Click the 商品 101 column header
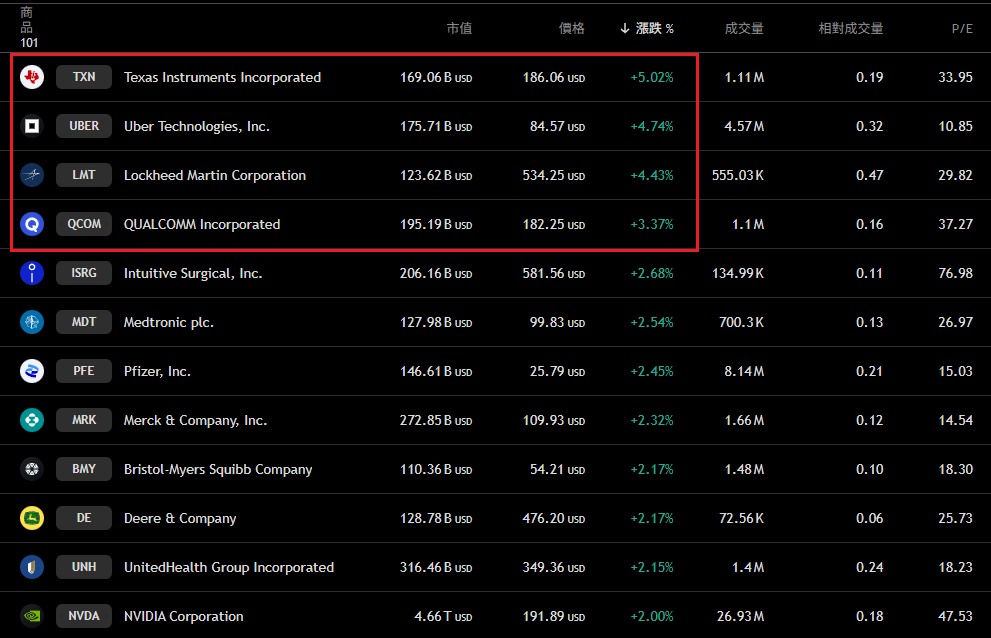 (x=27, y=27)
